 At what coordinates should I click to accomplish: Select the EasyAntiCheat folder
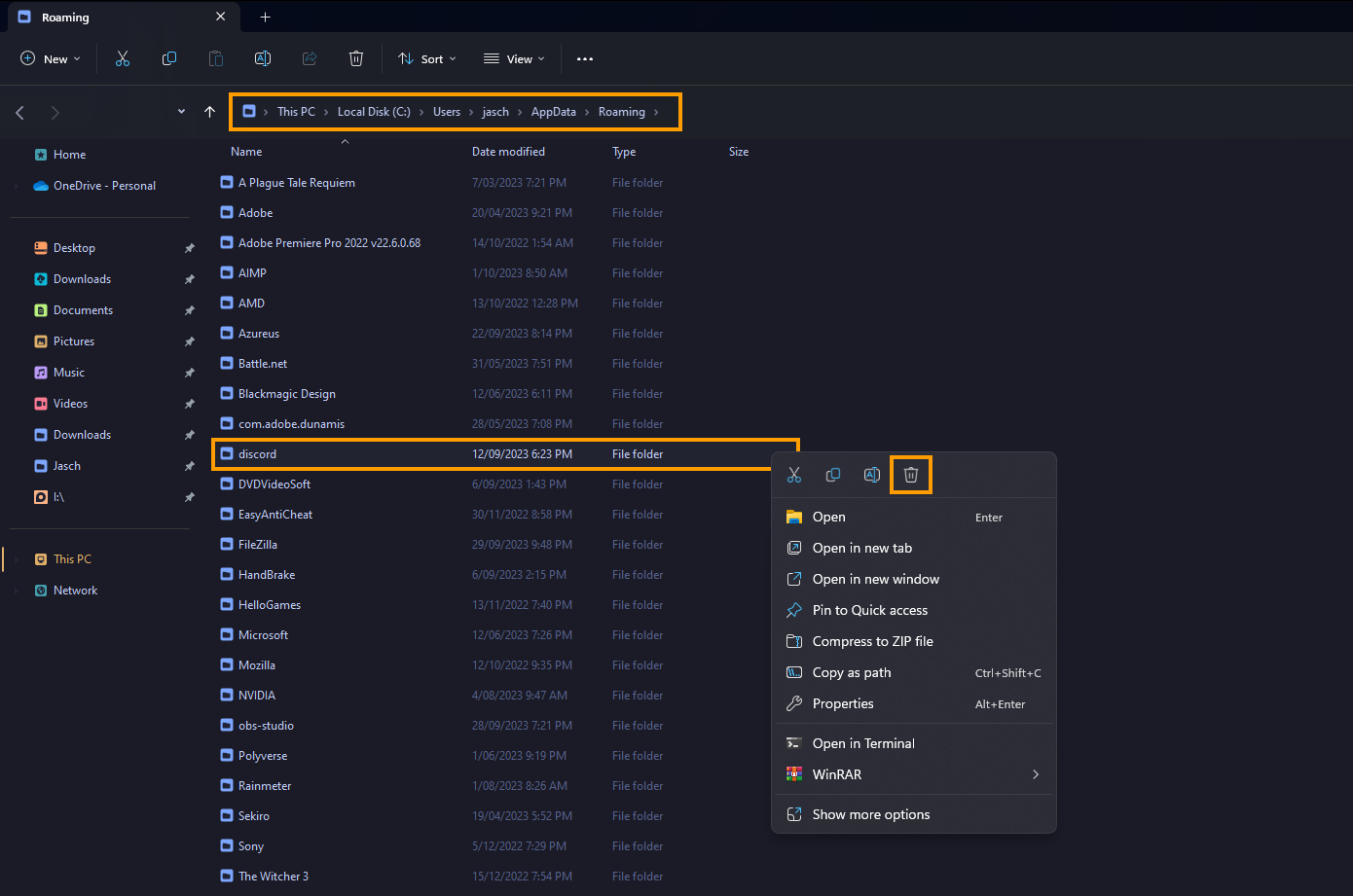point(275,515)
